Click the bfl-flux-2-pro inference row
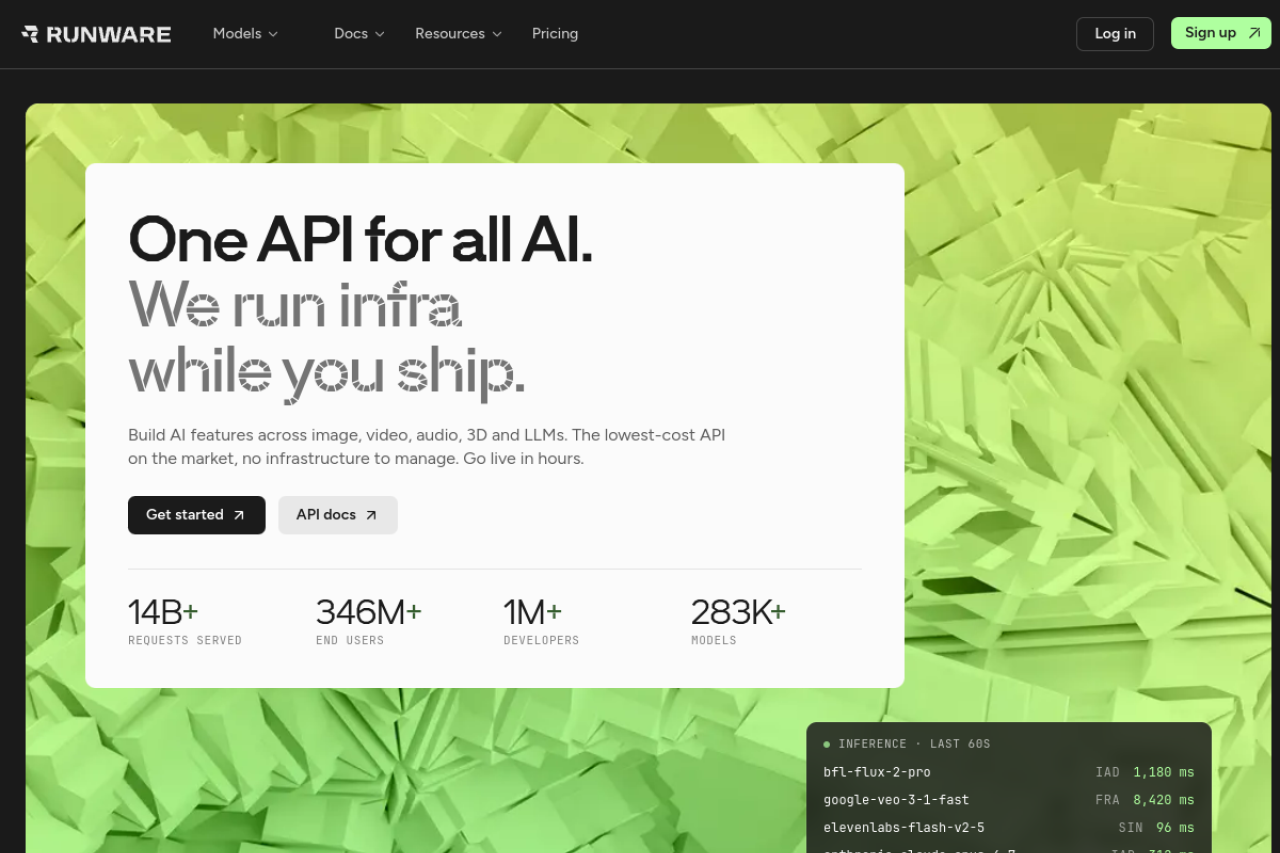The width and height of the screenshot is (1280, 853). pyautogui.click(x=1008, y=772)
